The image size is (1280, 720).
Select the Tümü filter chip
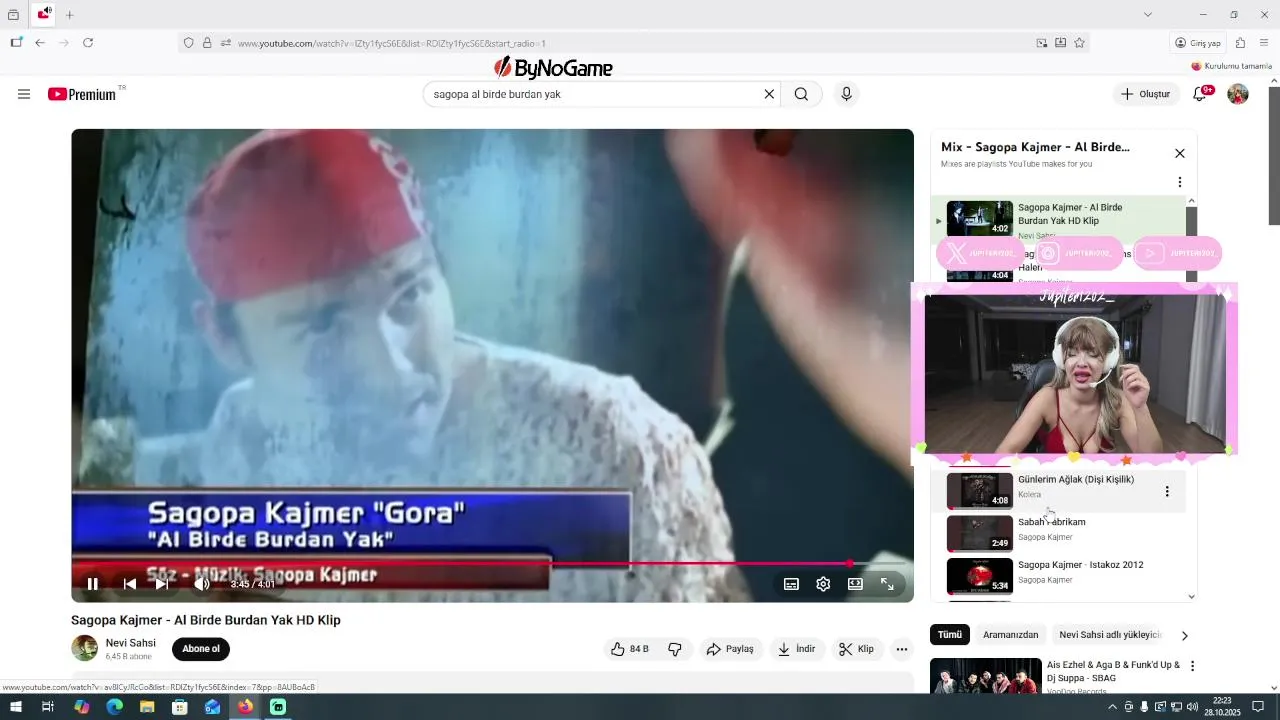[x=950, y=635]
